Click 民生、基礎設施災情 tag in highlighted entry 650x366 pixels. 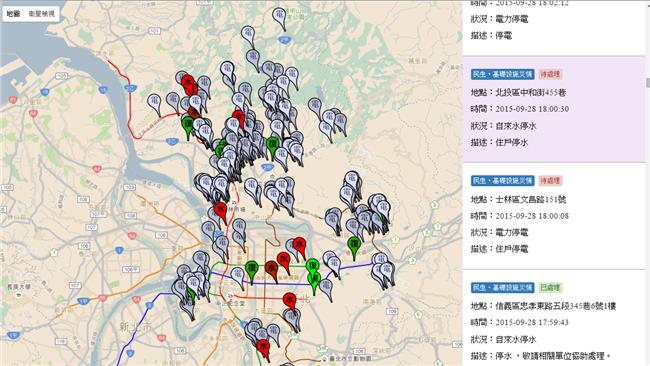point(502,75)
